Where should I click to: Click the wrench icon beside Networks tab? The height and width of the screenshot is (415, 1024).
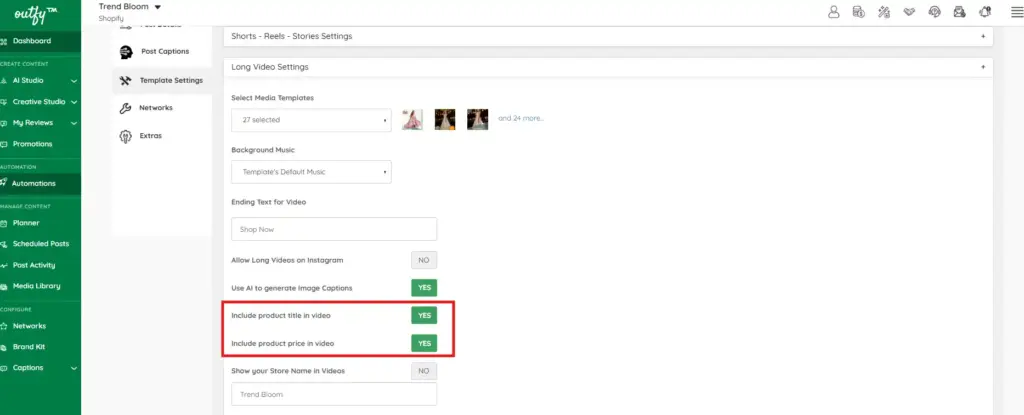(125, 108)
